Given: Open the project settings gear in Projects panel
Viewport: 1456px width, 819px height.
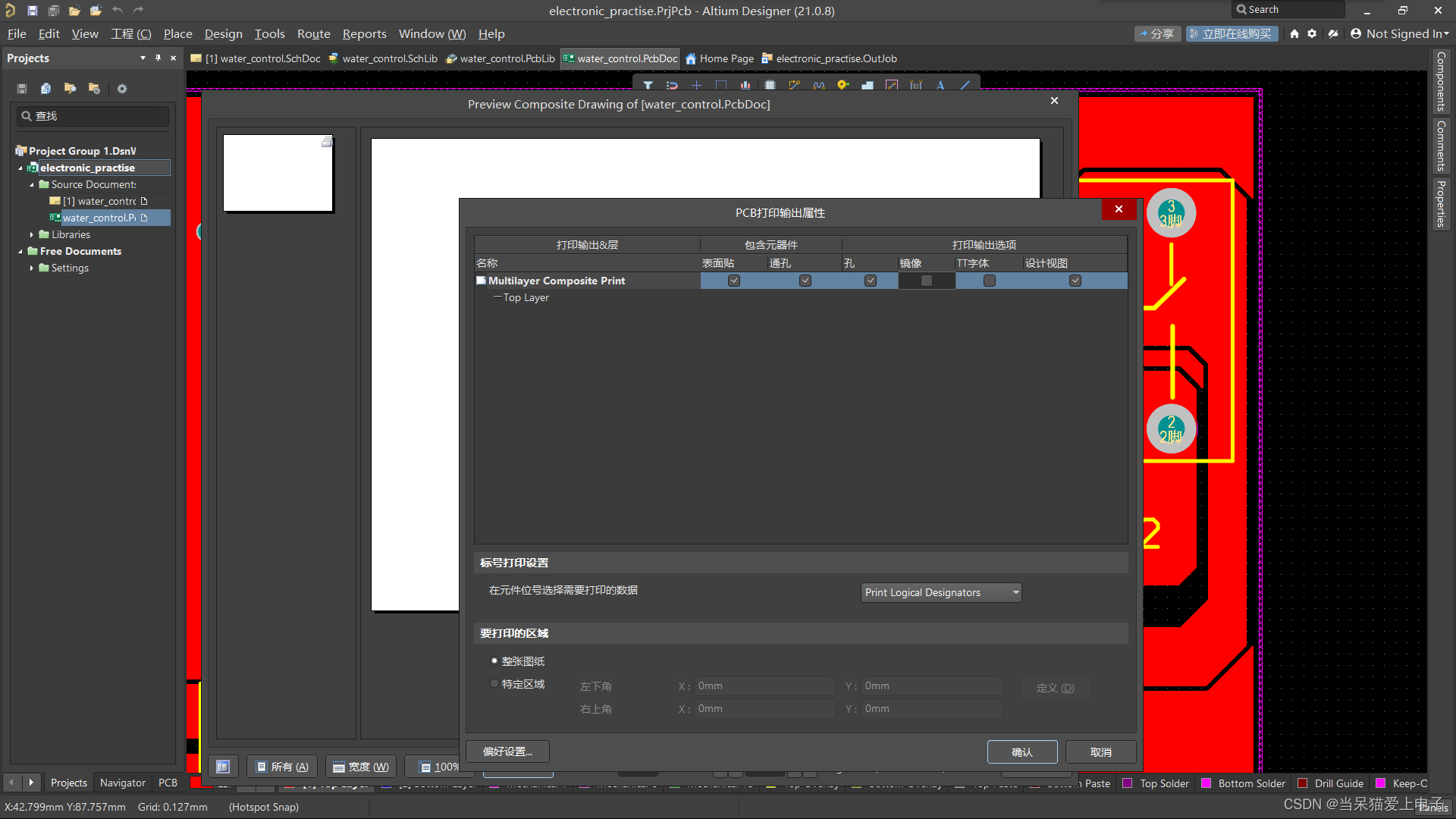Looking at the screenshot, I should tap(121, 89).
